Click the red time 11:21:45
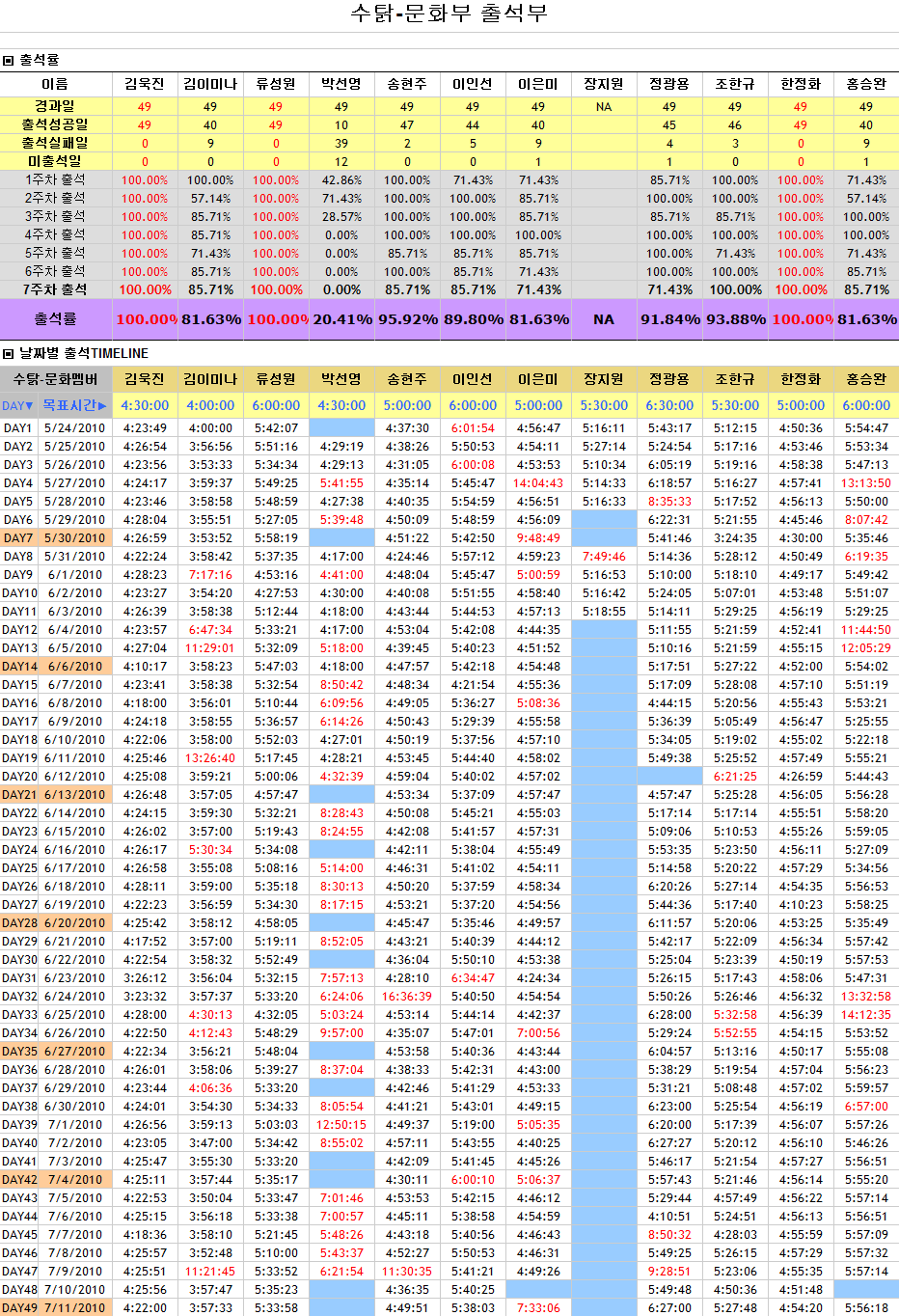 coord(210,1272)
